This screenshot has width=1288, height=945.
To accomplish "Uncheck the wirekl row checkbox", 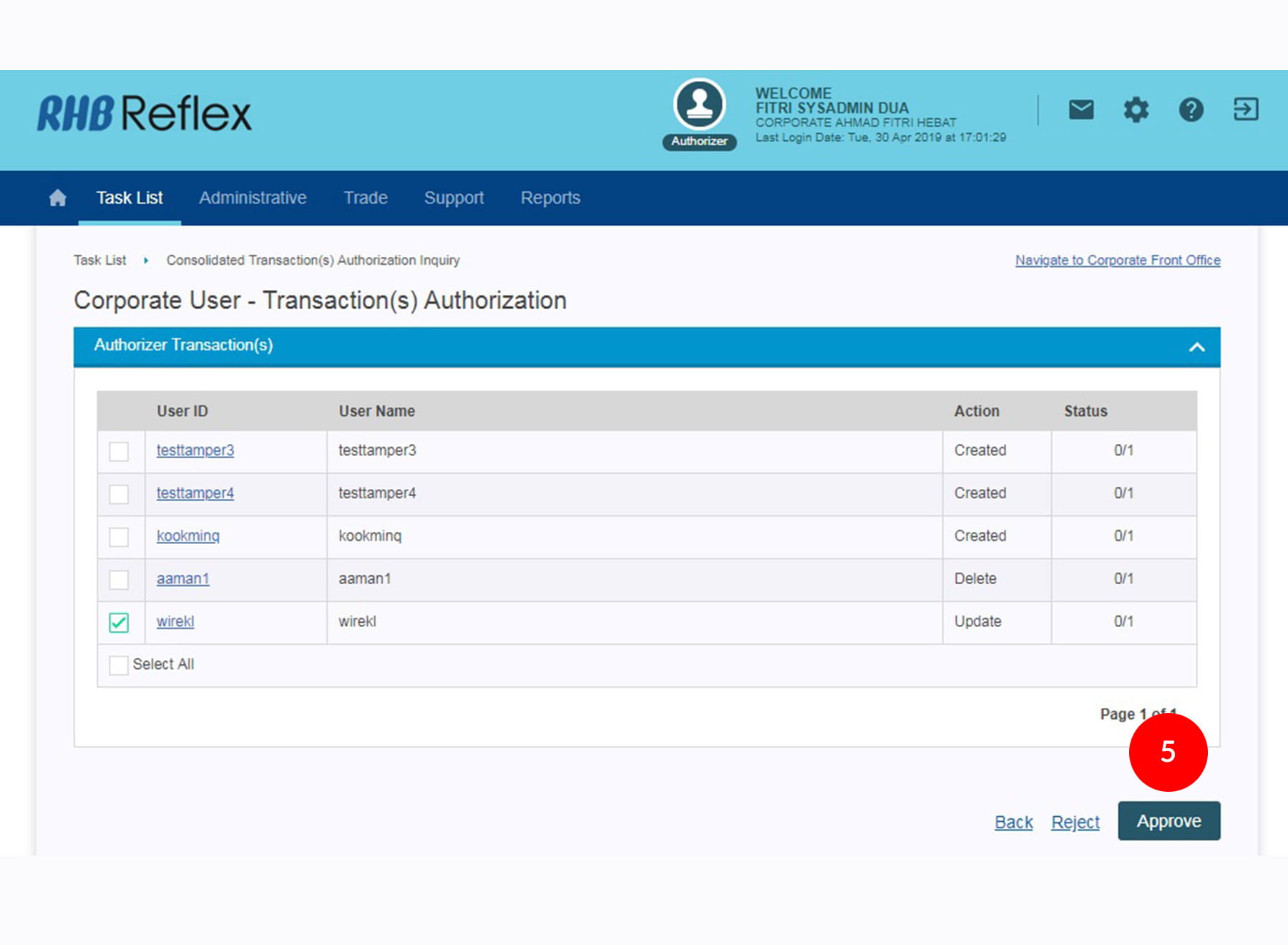I will (x=119, y=622).
